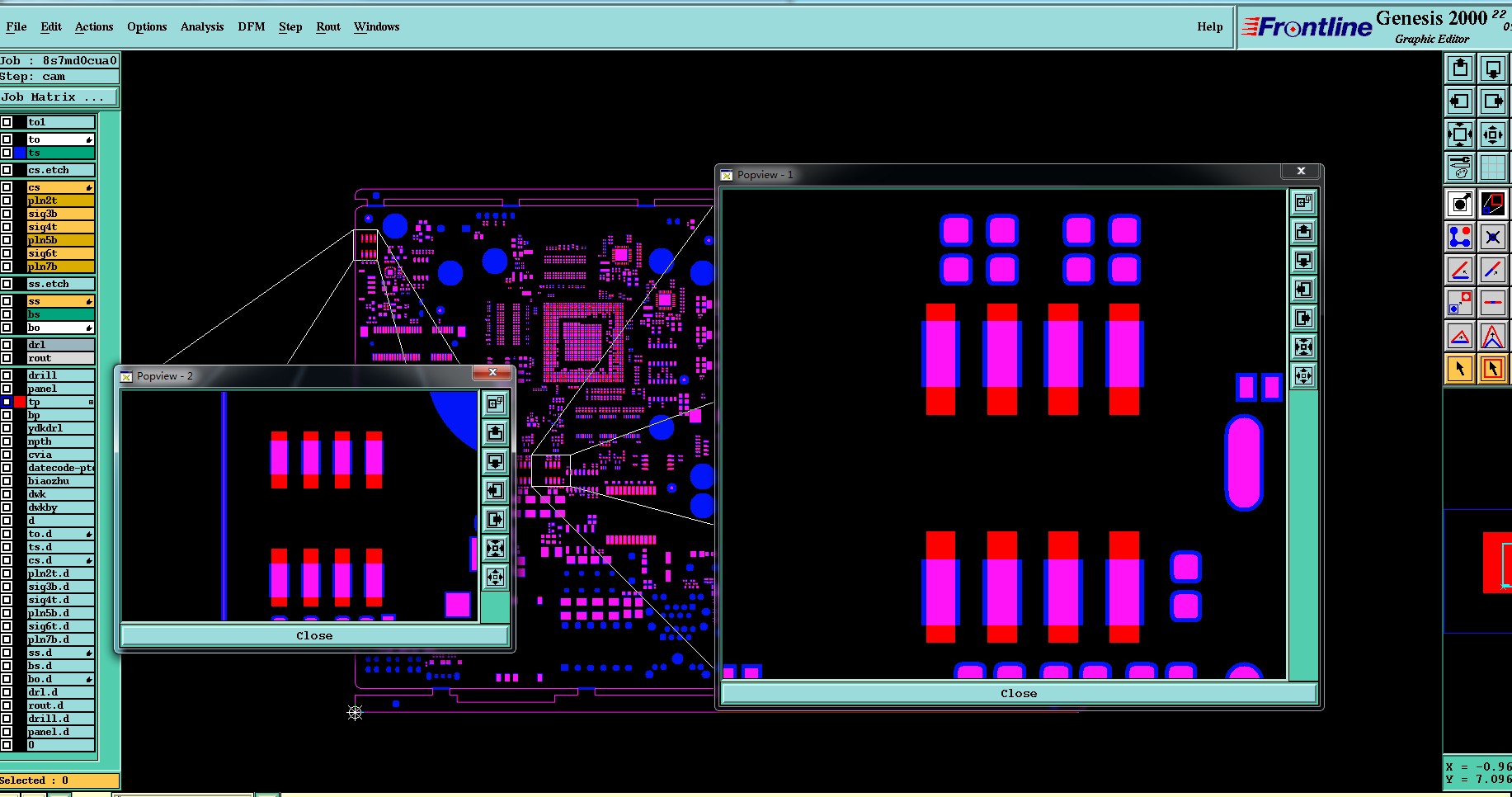Click the marker at right of layer ss.d
Viewport: 1512px width, 797px height.
tap(89, 653)
